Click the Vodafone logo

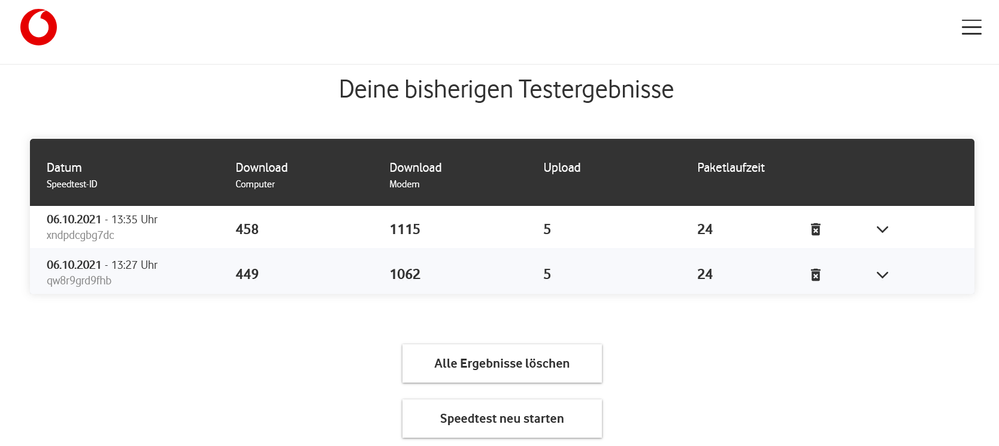[x=38, y=28]
